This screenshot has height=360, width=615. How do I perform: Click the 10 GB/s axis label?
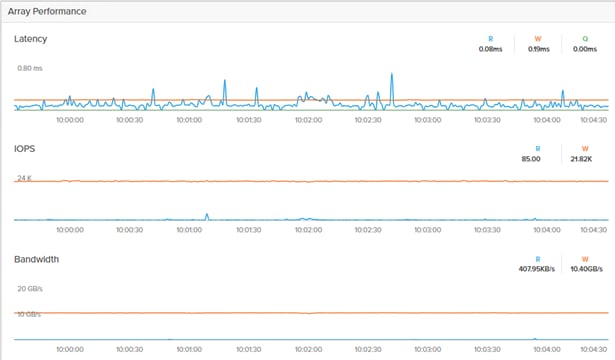point(29,315)
